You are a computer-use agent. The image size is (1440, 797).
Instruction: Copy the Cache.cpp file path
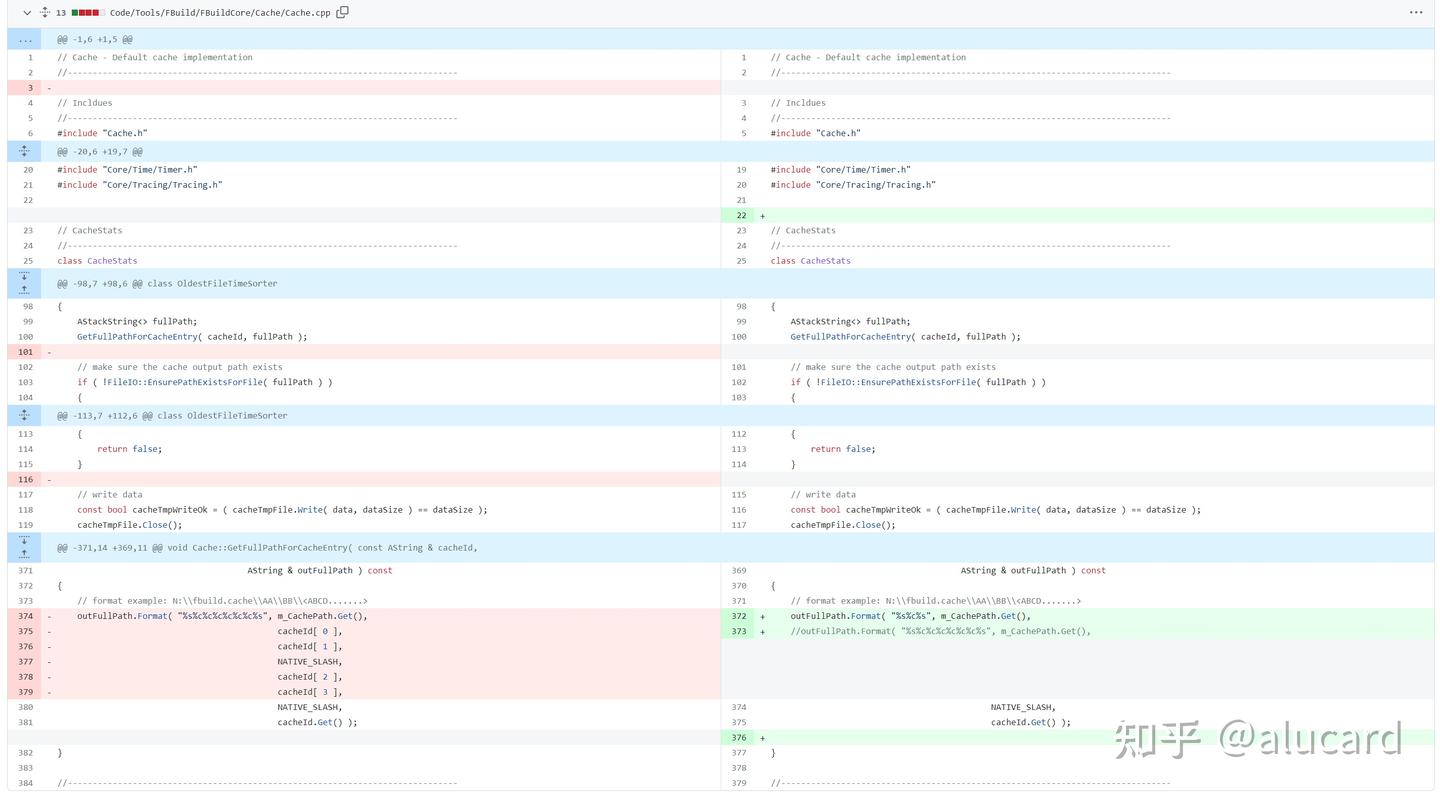pos(343,13)
